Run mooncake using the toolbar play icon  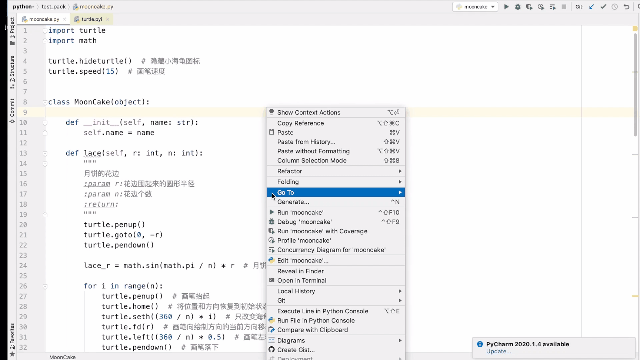coord(506,7)
